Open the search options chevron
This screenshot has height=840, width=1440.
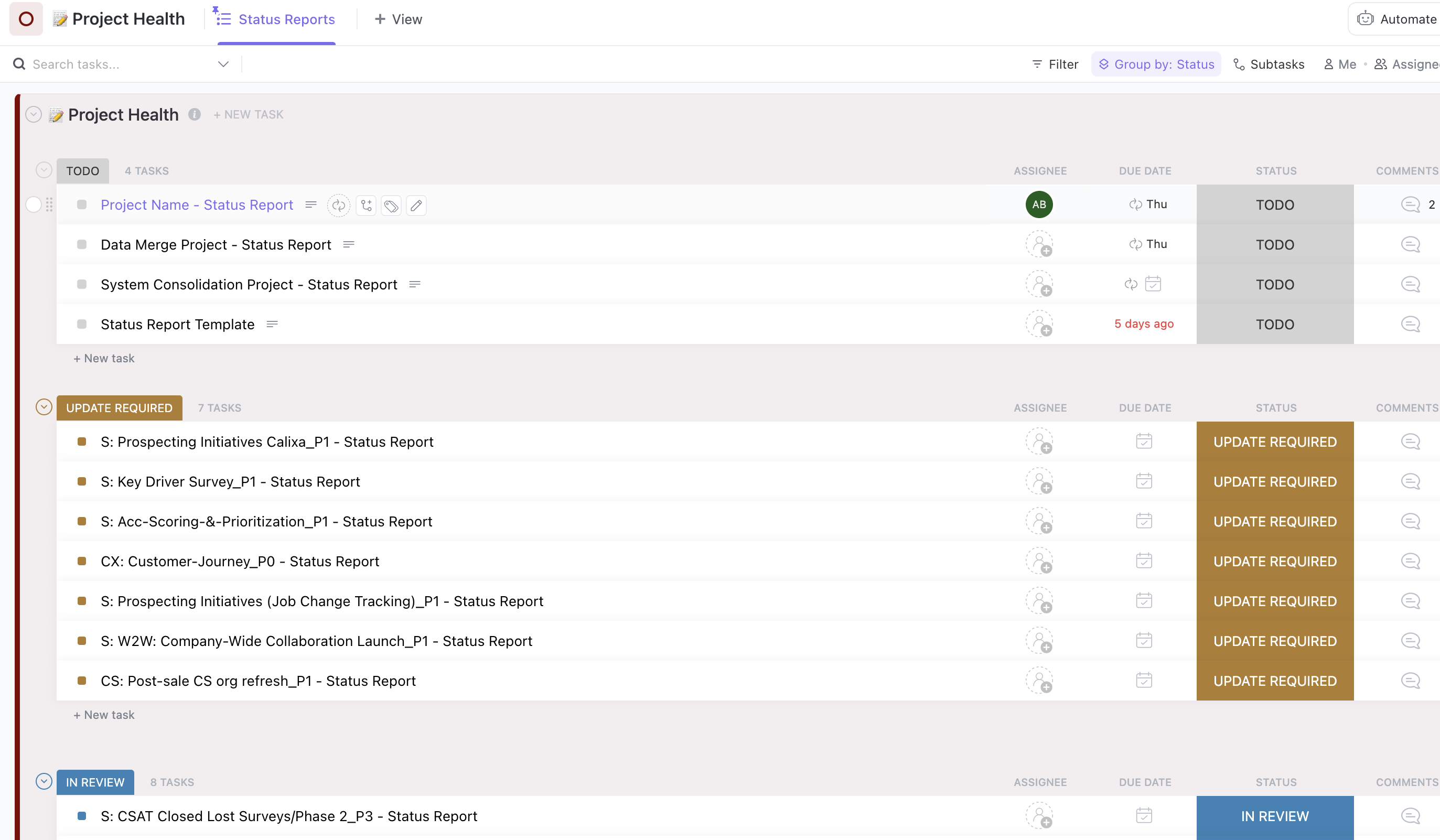223,64
